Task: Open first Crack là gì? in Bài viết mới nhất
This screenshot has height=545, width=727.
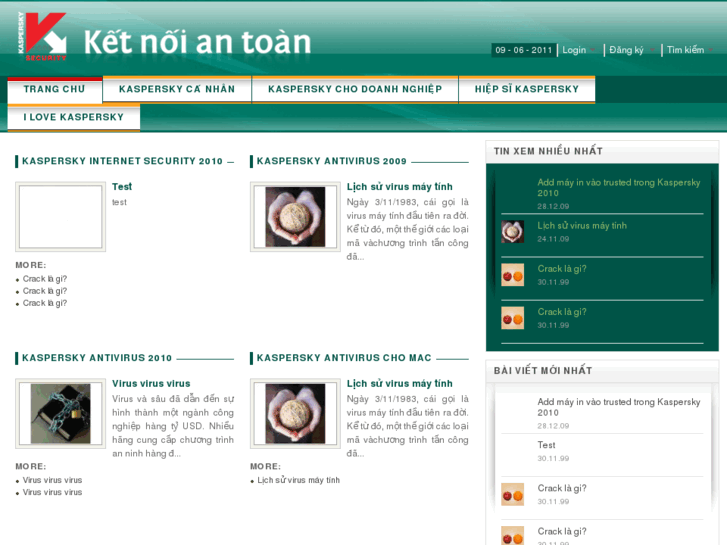Action: (562, 488)
